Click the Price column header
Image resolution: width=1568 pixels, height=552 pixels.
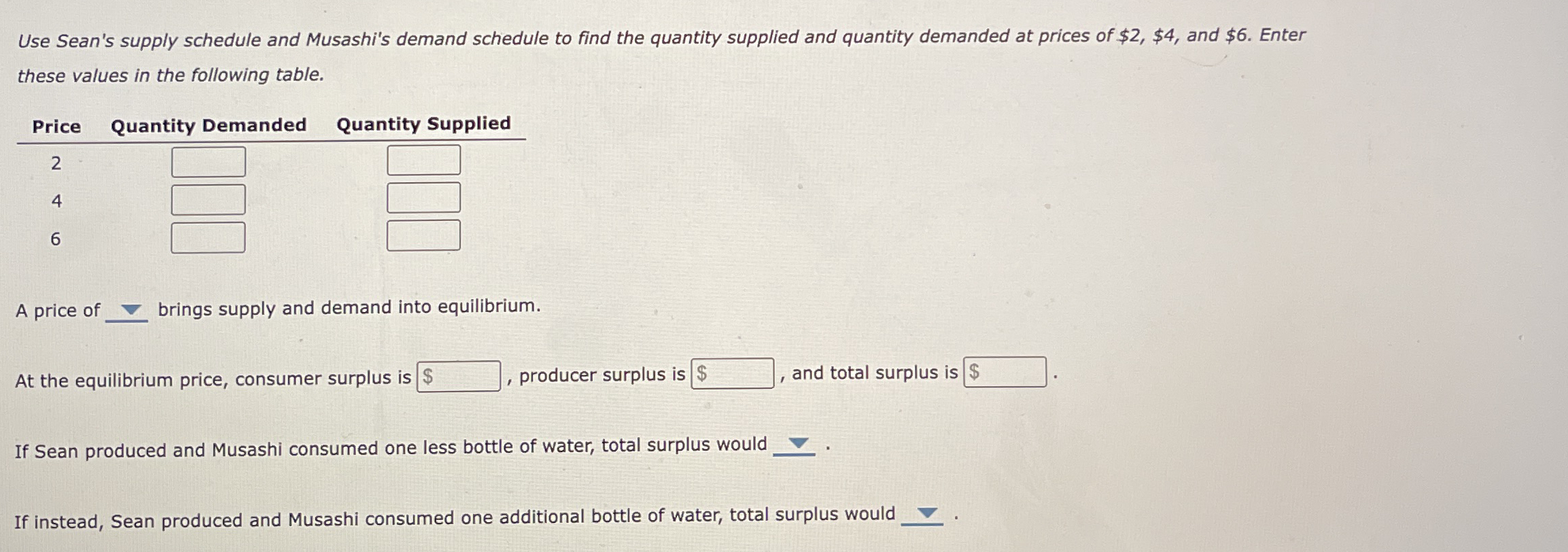pyautogui.click(x=56, y=125)
